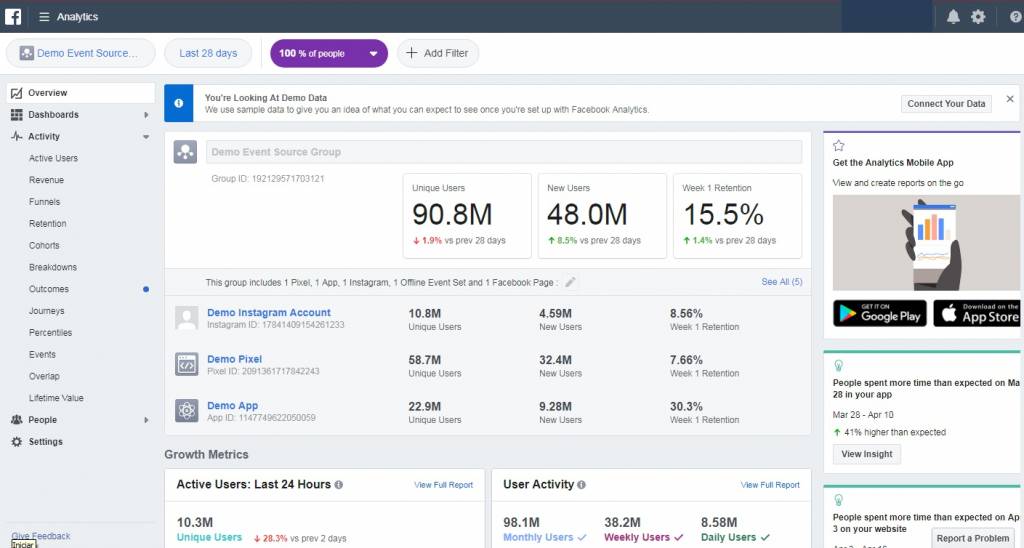
Task: Click the People group icon in sidebar
Action: (17, 420)
